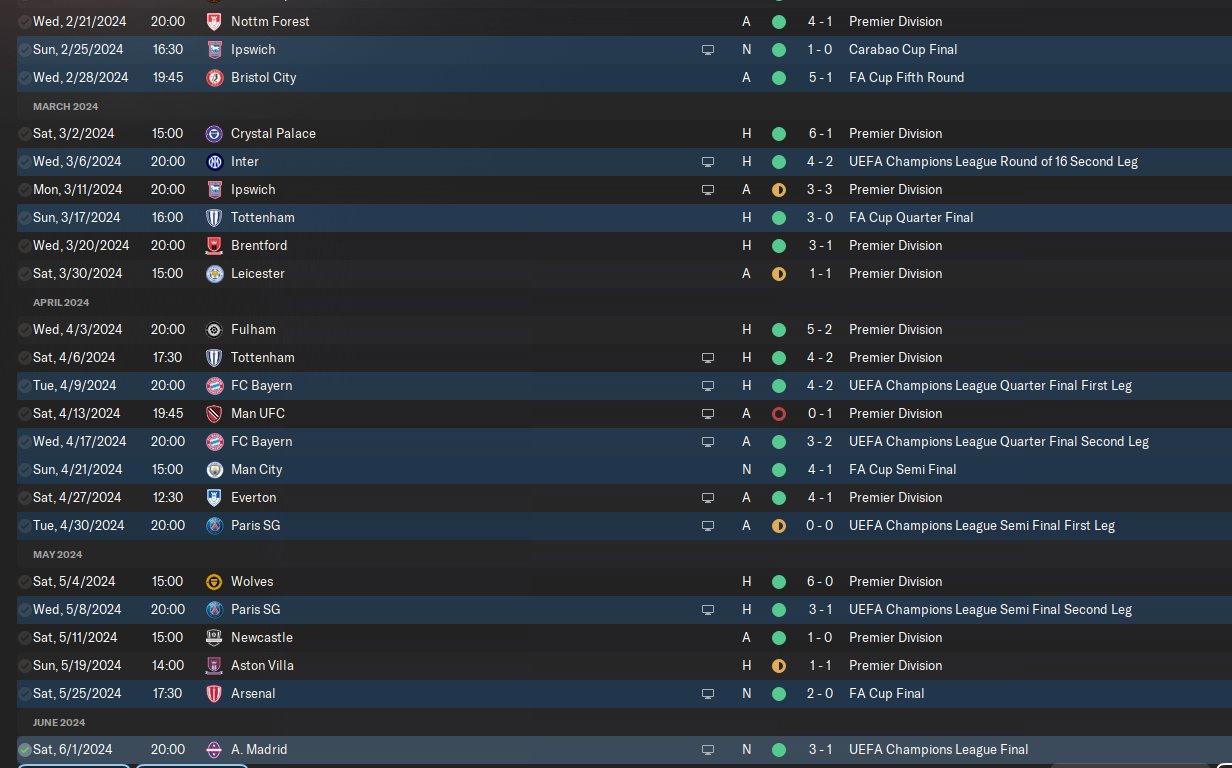Image resolution: width=1232 pixels, height=768 pixels.
Task: Click the Wolves club crest icon
Action: [213, 581]
